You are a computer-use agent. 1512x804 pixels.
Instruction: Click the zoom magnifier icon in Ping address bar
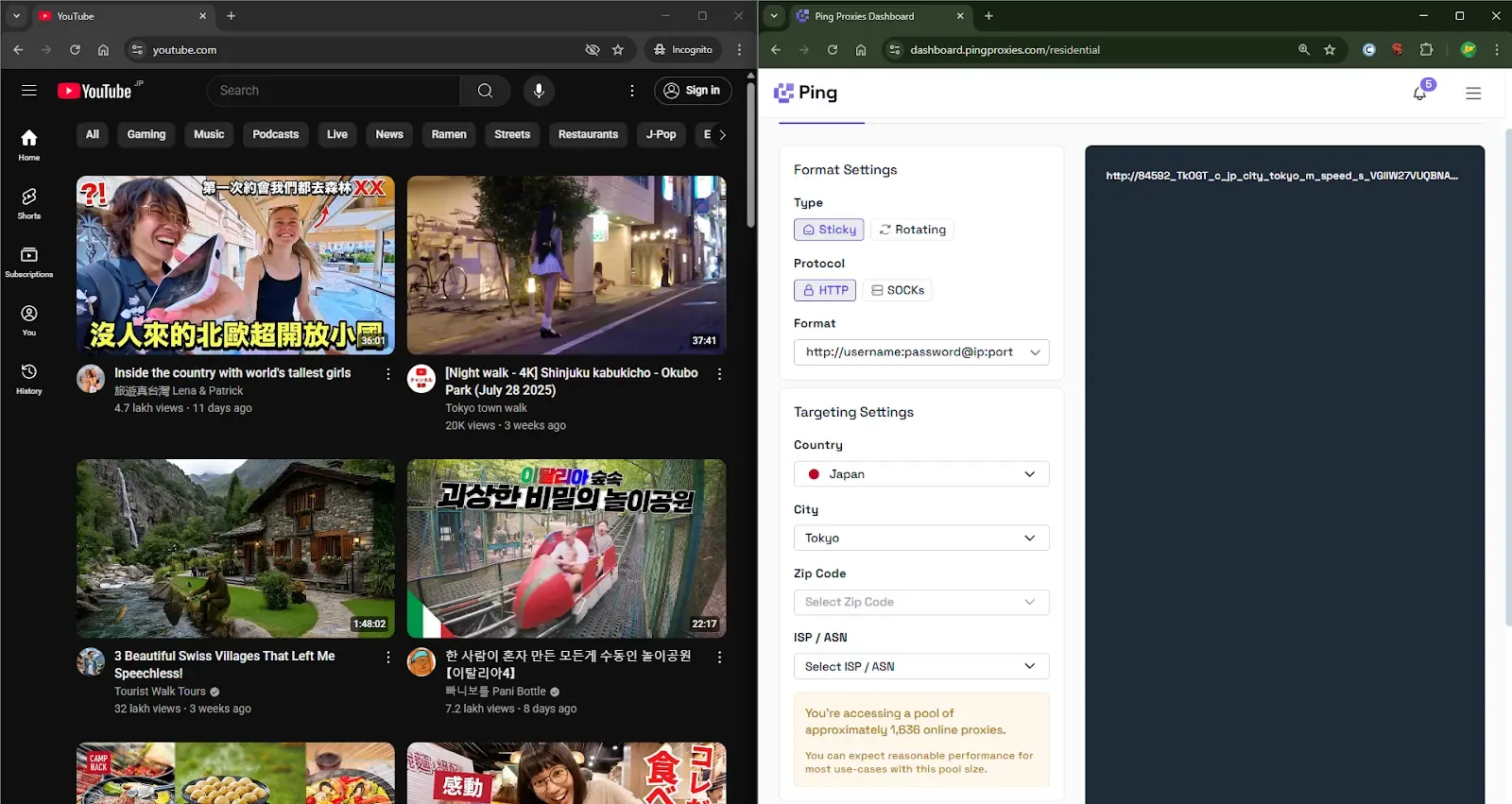1304,50
